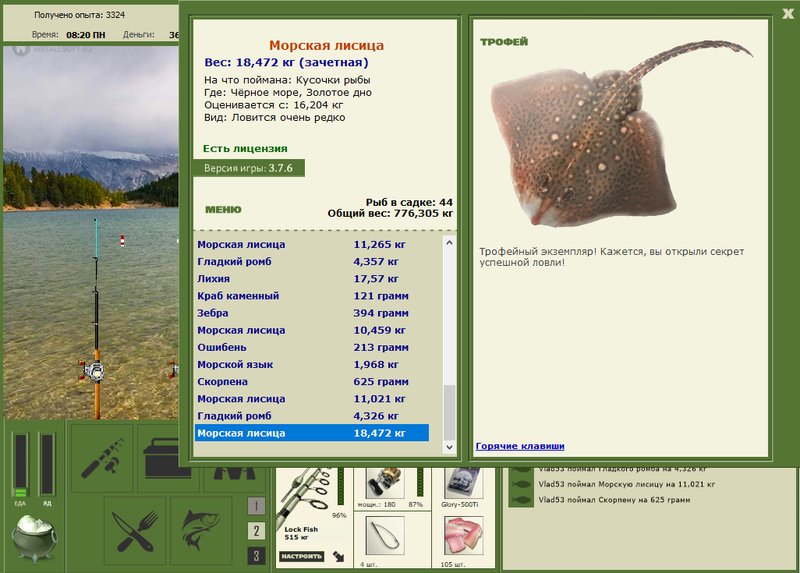This screenshot has height=573, width=800.
Task: Click the ЕДА hunger level bar
Action: click(x=20, y=465)
